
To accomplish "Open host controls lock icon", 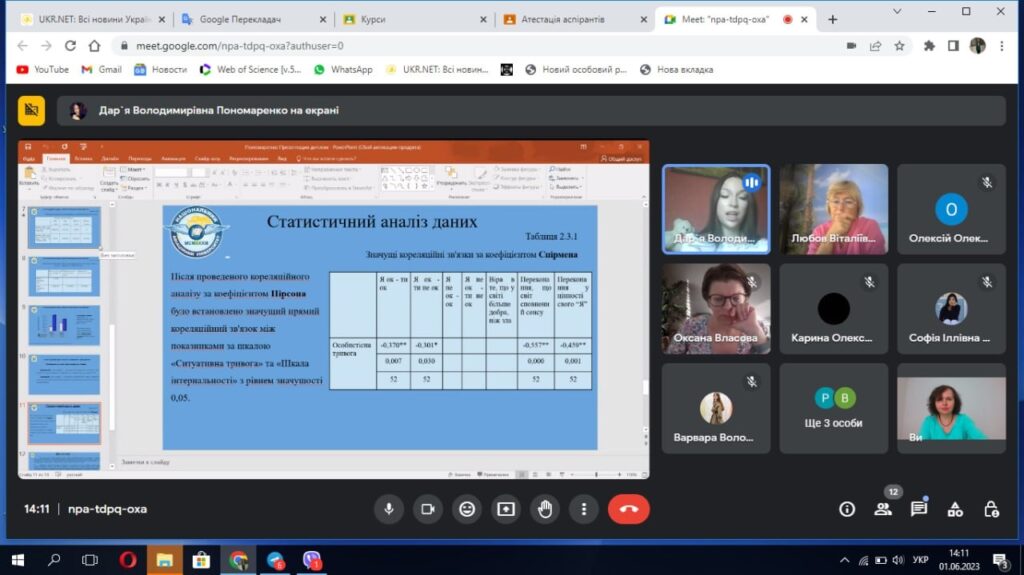I will [x=990, y=508].
